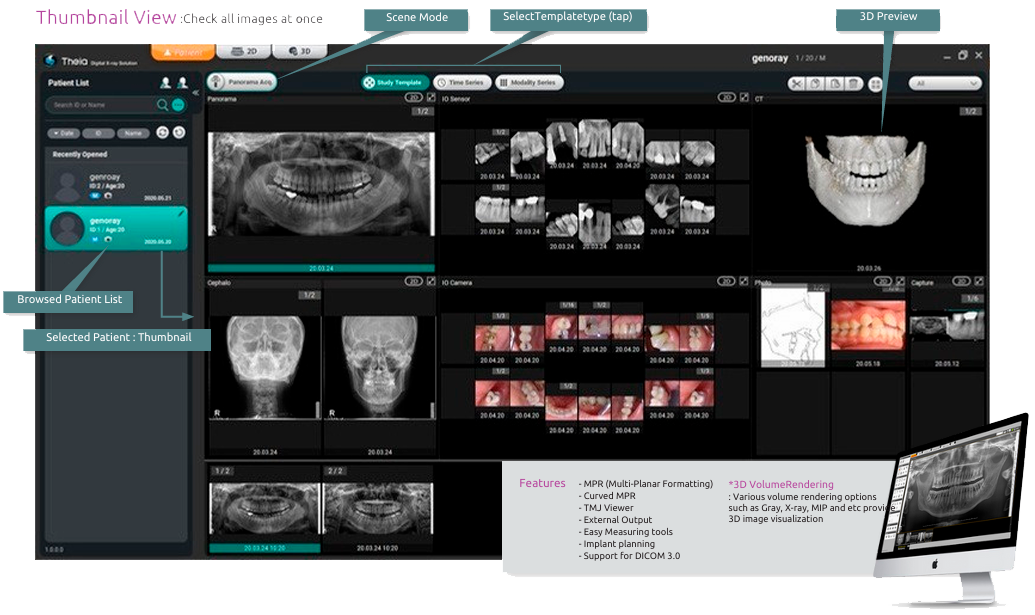Click the Modality Series button
The width and height of the screenshot is (1035, 615).
click(529, 83)
